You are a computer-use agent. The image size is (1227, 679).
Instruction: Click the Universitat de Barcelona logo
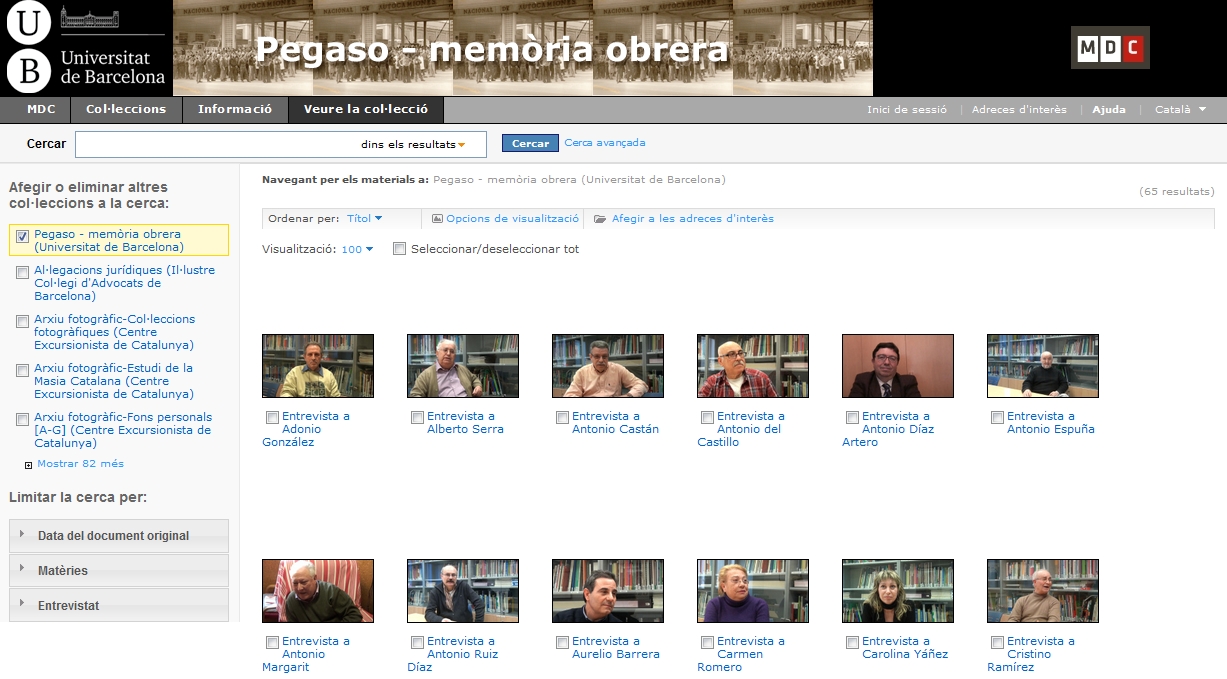[x=86, y=48]
